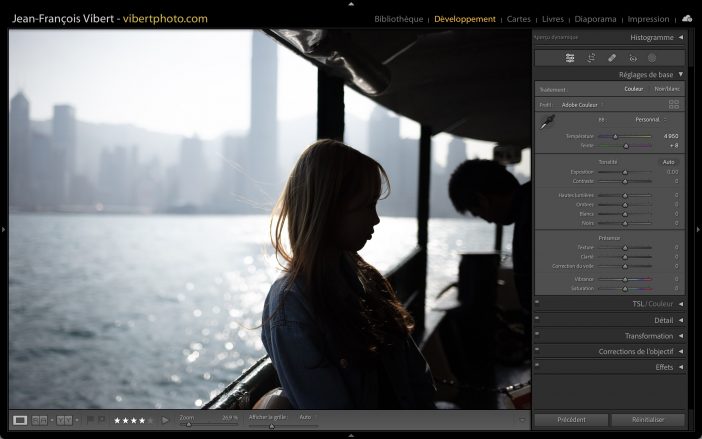Open the Bibliothèque module
The width and height of the screenshot is (702, 439).
398,19
